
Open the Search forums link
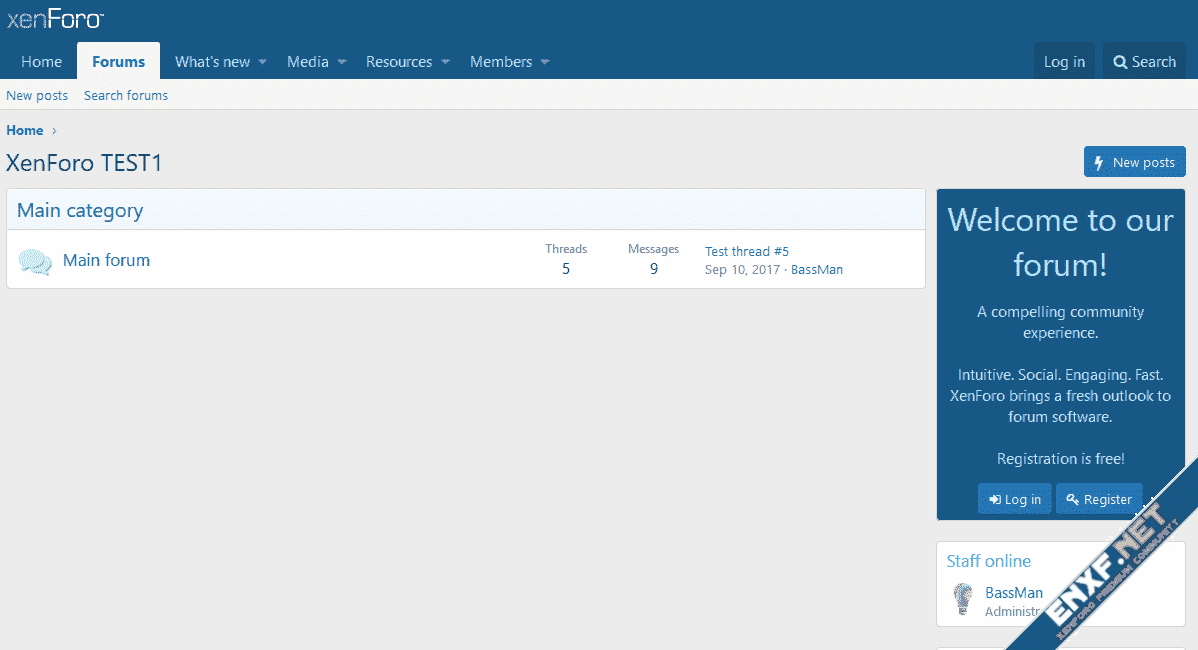click(x=126, y=96)
